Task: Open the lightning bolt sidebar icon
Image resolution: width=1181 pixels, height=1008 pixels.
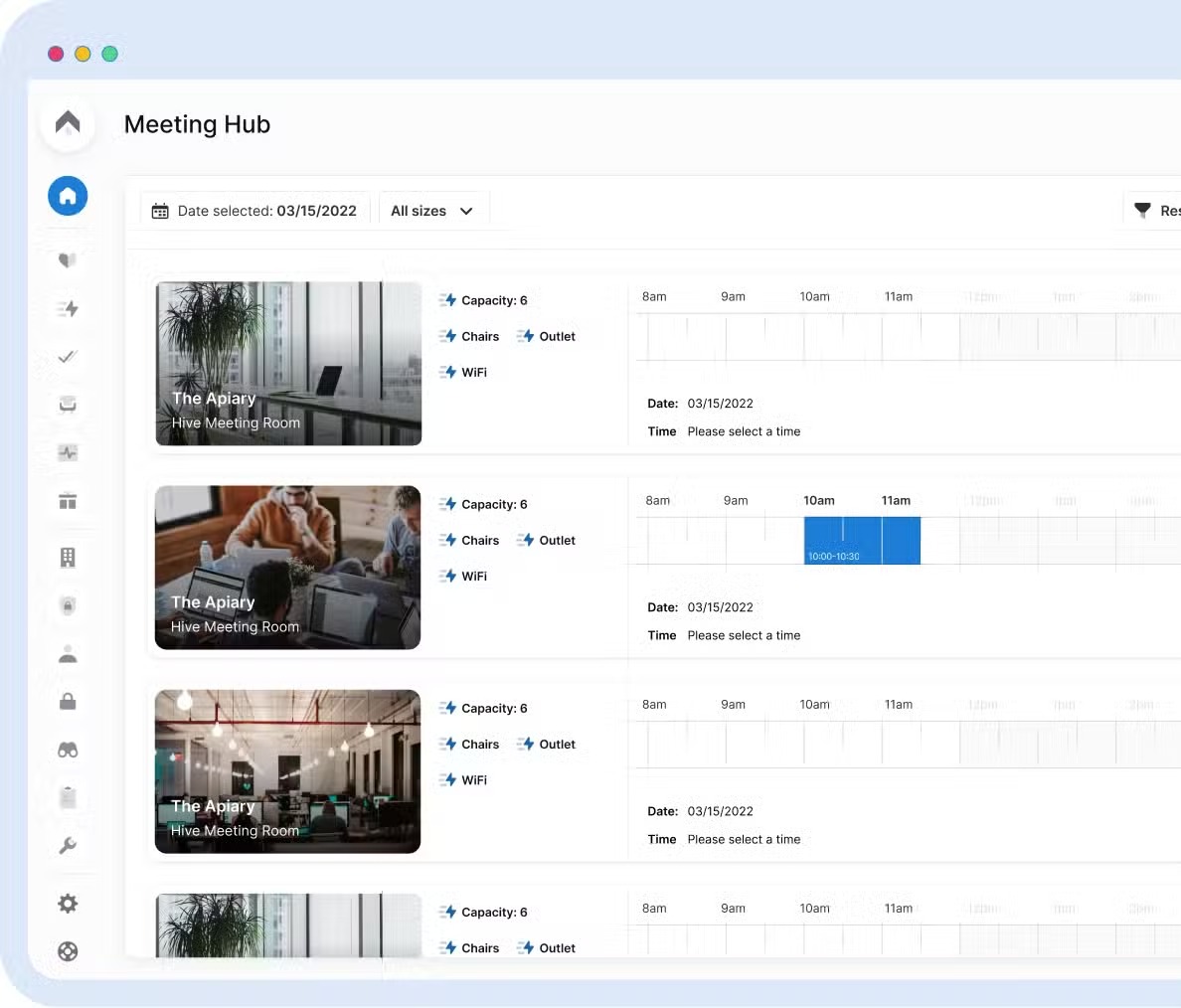Action: tap(68, 309)
